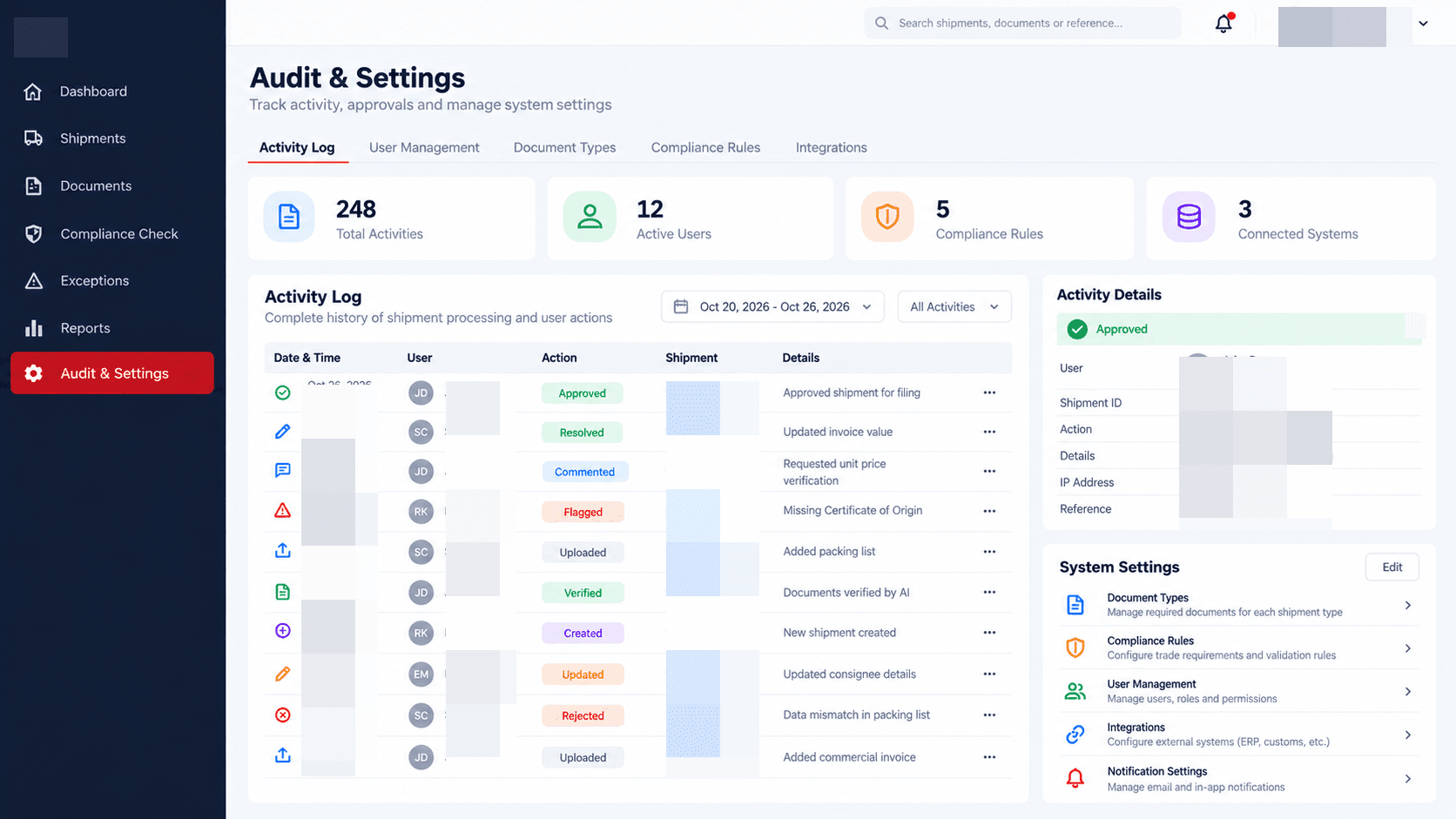Click the Approved status badge in activity table
The image size is (1456, 819).
pos(582,393)
